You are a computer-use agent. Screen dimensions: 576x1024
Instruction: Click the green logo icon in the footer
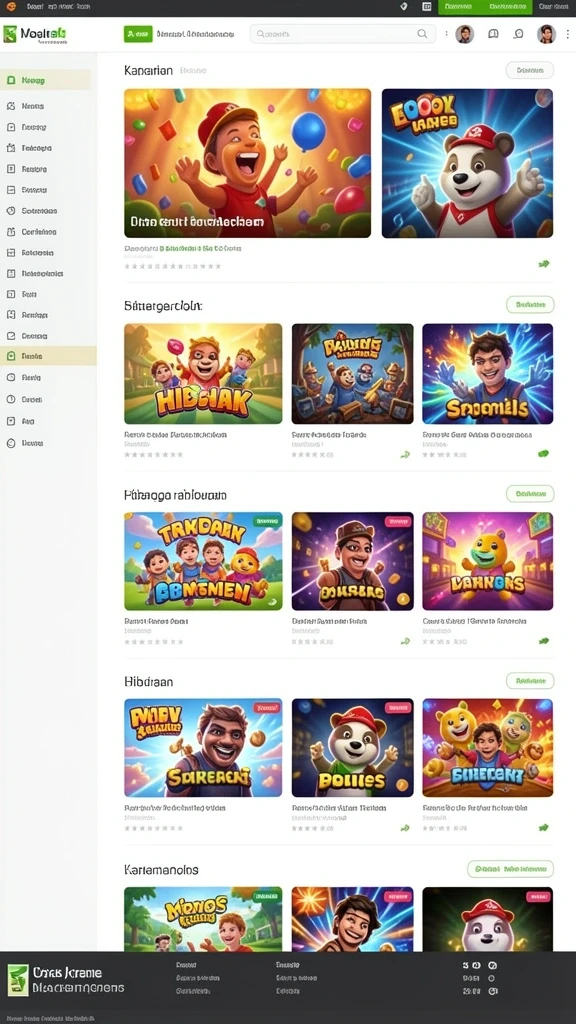pyautogui.click(x=18, y=980)
